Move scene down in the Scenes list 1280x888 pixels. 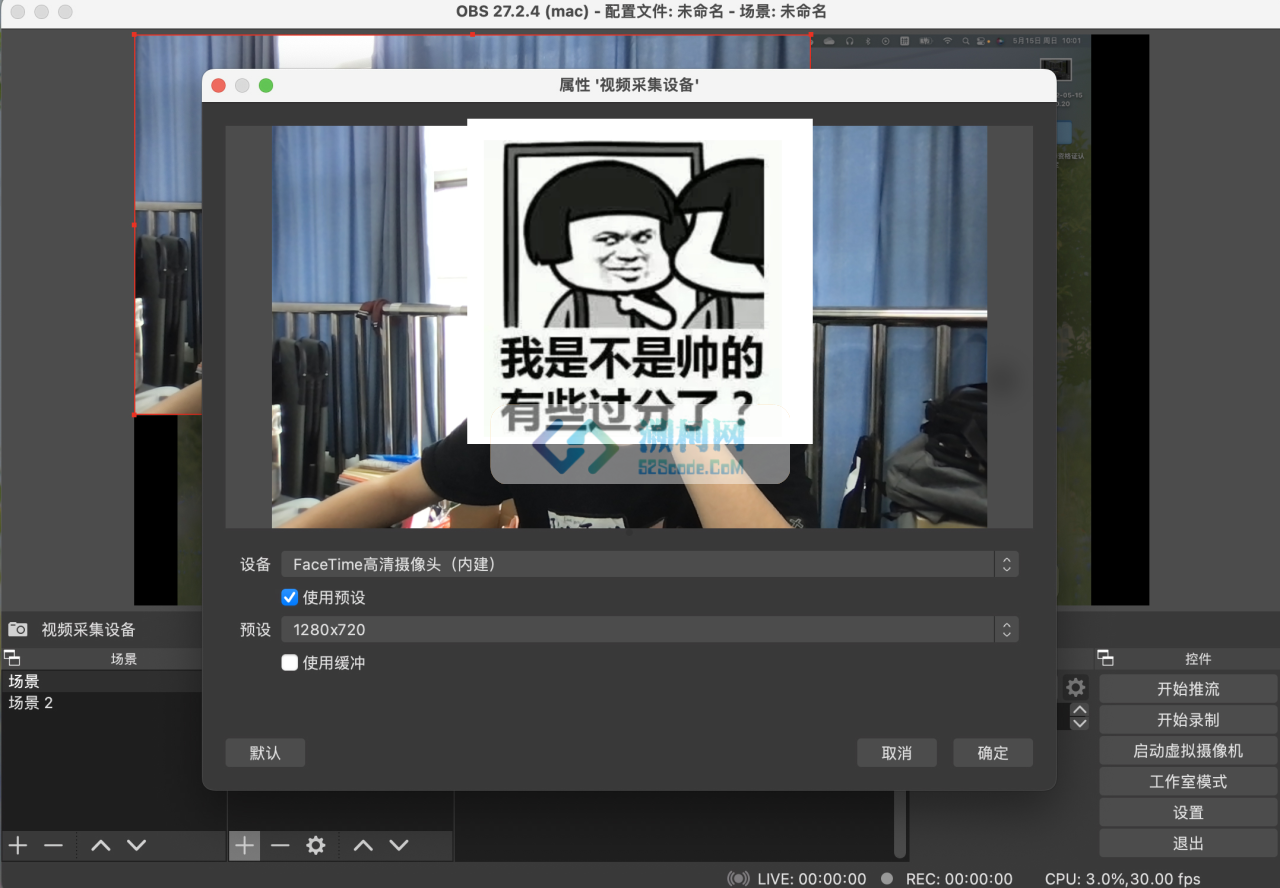tap(136, 845)
